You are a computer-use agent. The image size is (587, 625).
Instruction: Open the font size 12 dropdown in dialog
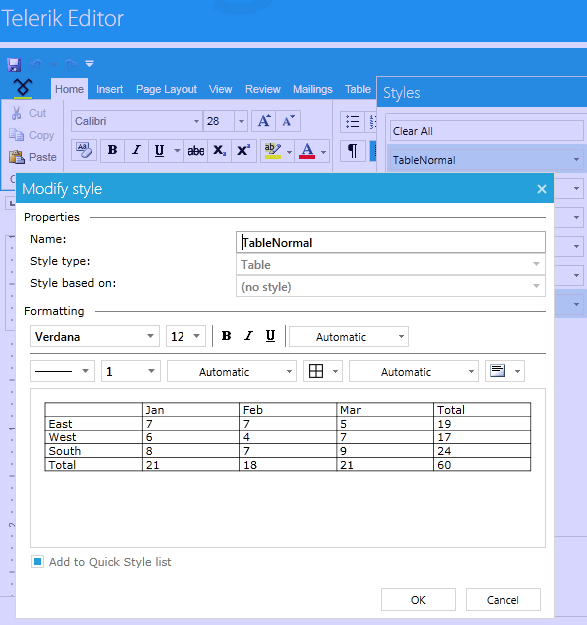(x=186, y=336)
